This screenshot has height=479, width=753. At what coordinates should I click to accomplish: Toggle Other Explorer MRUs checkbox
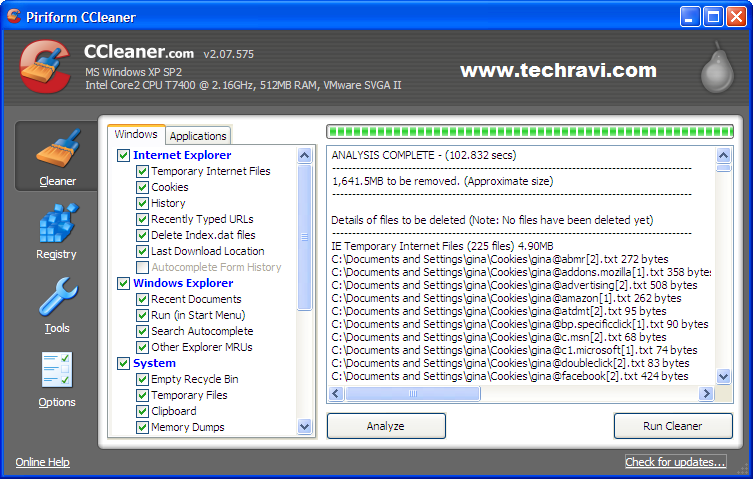click(142, 347)
